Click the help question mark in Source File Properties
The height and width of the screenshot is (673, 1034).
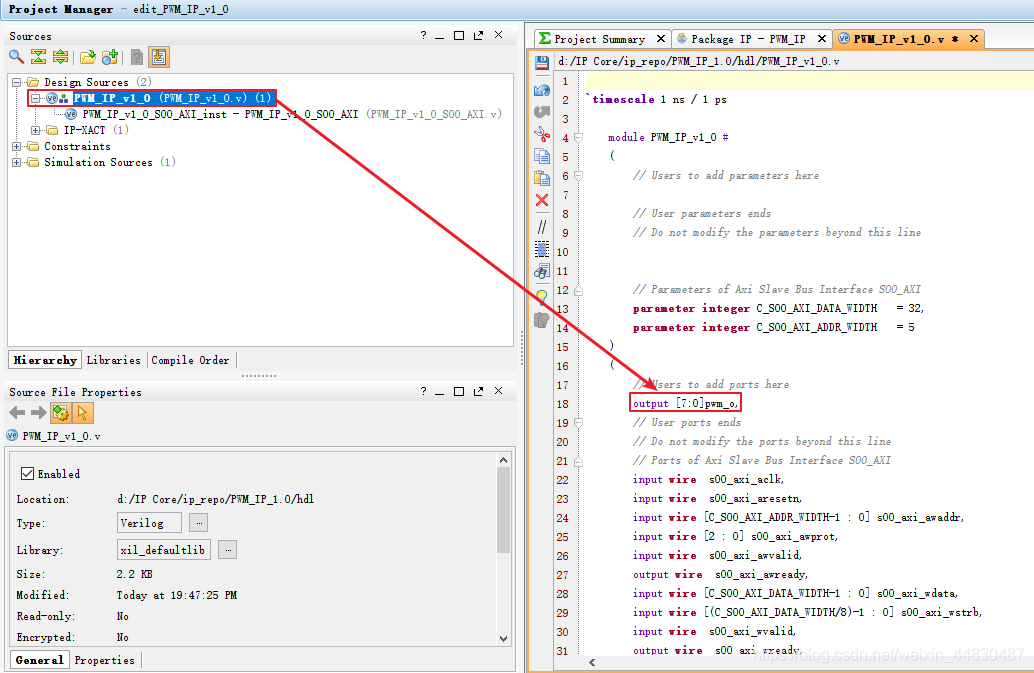click(423, 392)
